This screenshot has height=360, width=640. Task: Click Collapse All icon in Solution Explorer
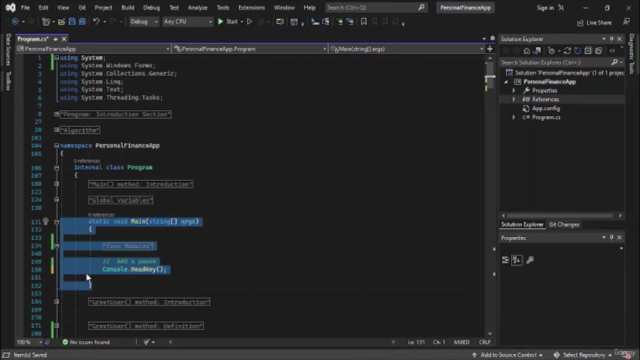tap(588, 51)
